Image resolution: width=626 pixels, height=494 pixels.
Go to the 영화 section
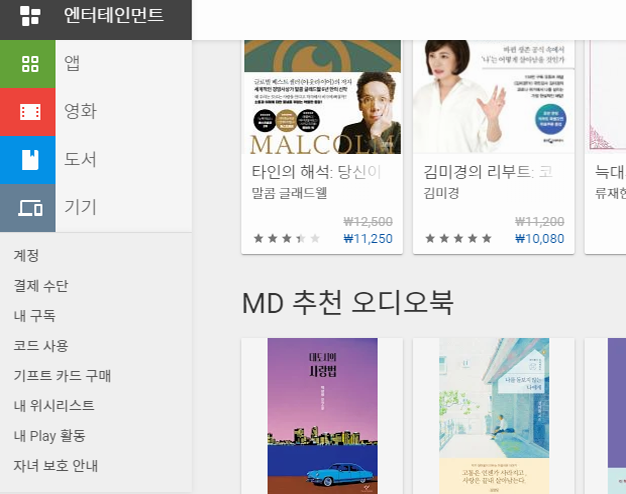coord(80,111)
